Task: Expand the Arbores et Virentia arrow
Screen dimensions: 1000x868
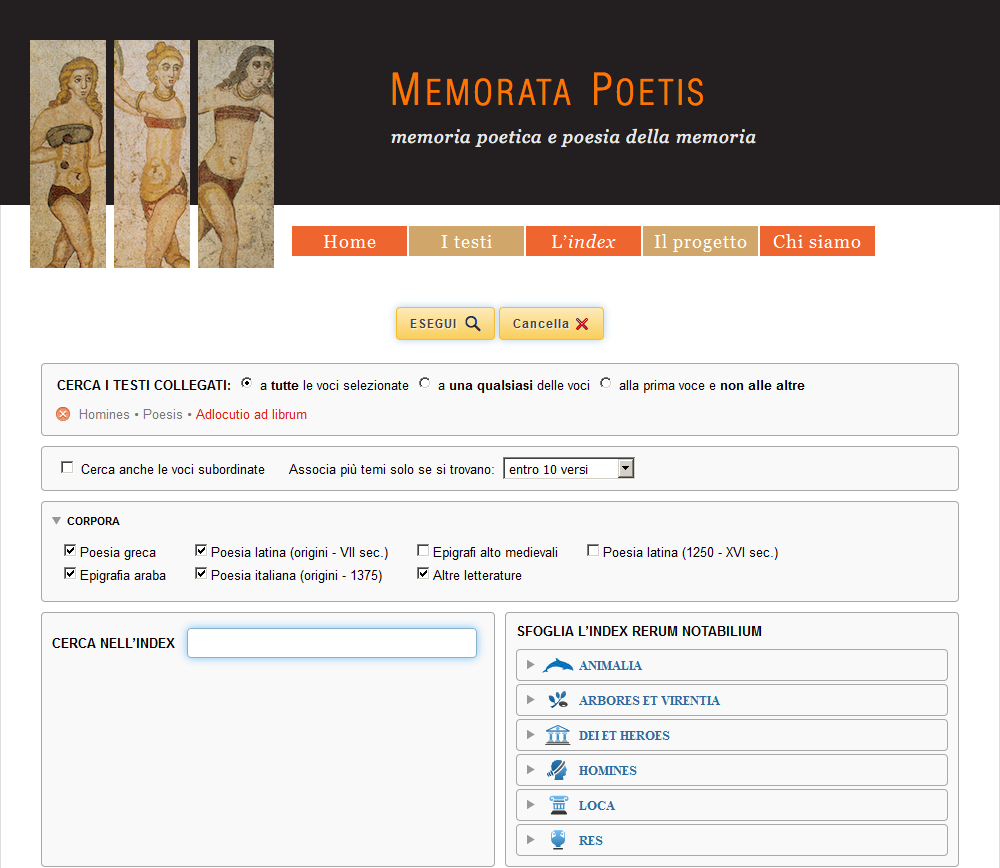Action: click(530, 700)
